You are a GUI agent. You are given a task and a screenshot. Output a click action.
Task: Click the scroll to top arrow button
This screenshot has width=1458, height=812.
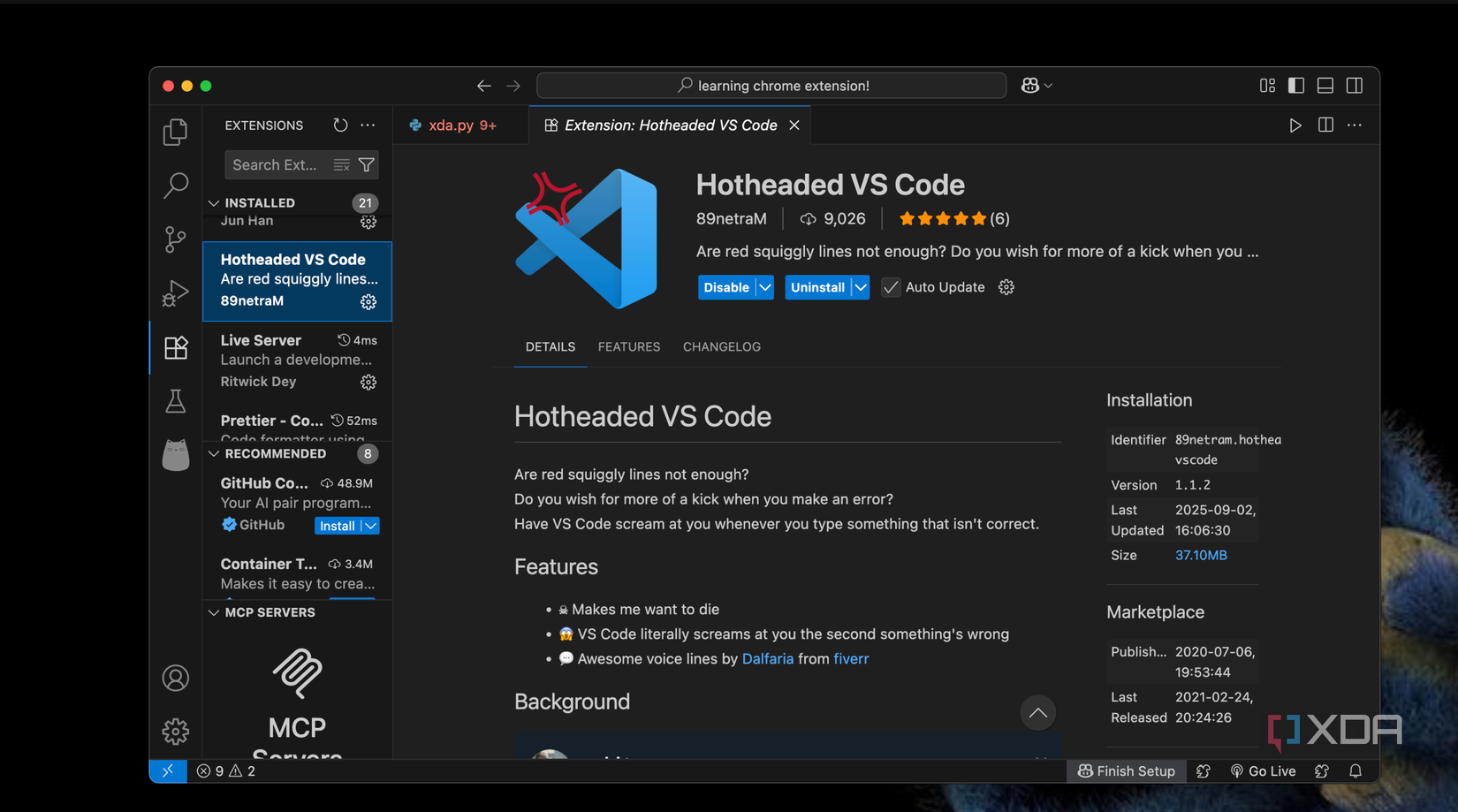(1037, 713)
